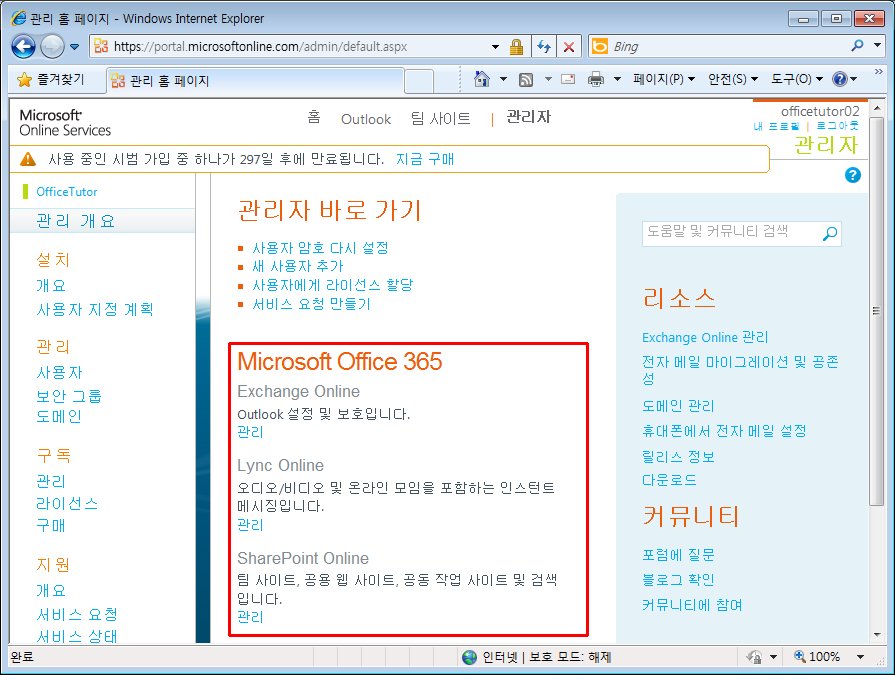Click the blue portal help icon
895x675 pixels.
coord(852,175)
